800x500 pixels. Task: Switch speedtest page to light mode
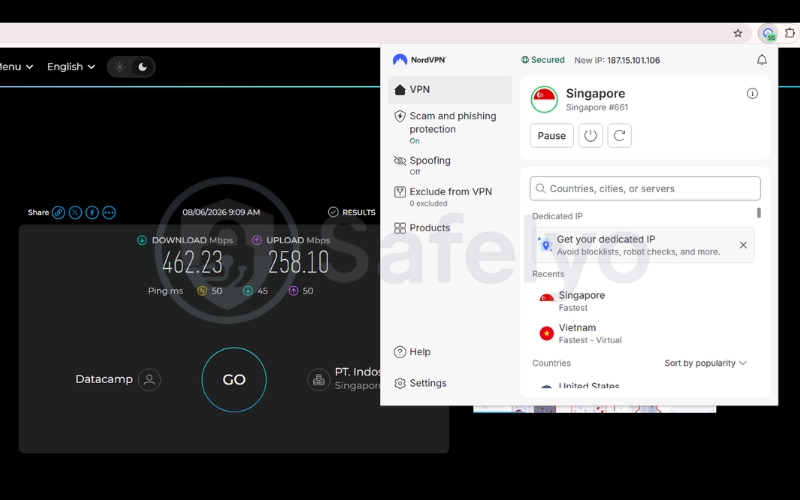[x=119, y=67]
